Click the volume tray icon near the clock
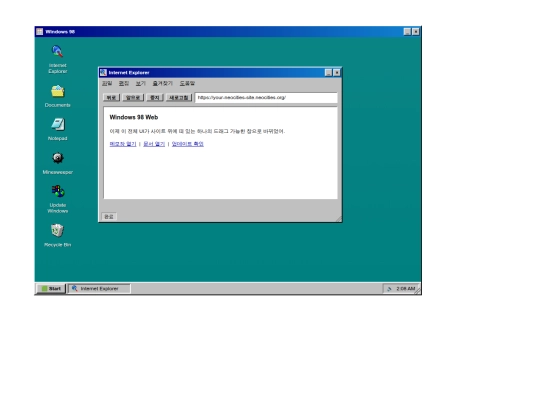Viewport: 540px width, 405px height. coord(389,289)
